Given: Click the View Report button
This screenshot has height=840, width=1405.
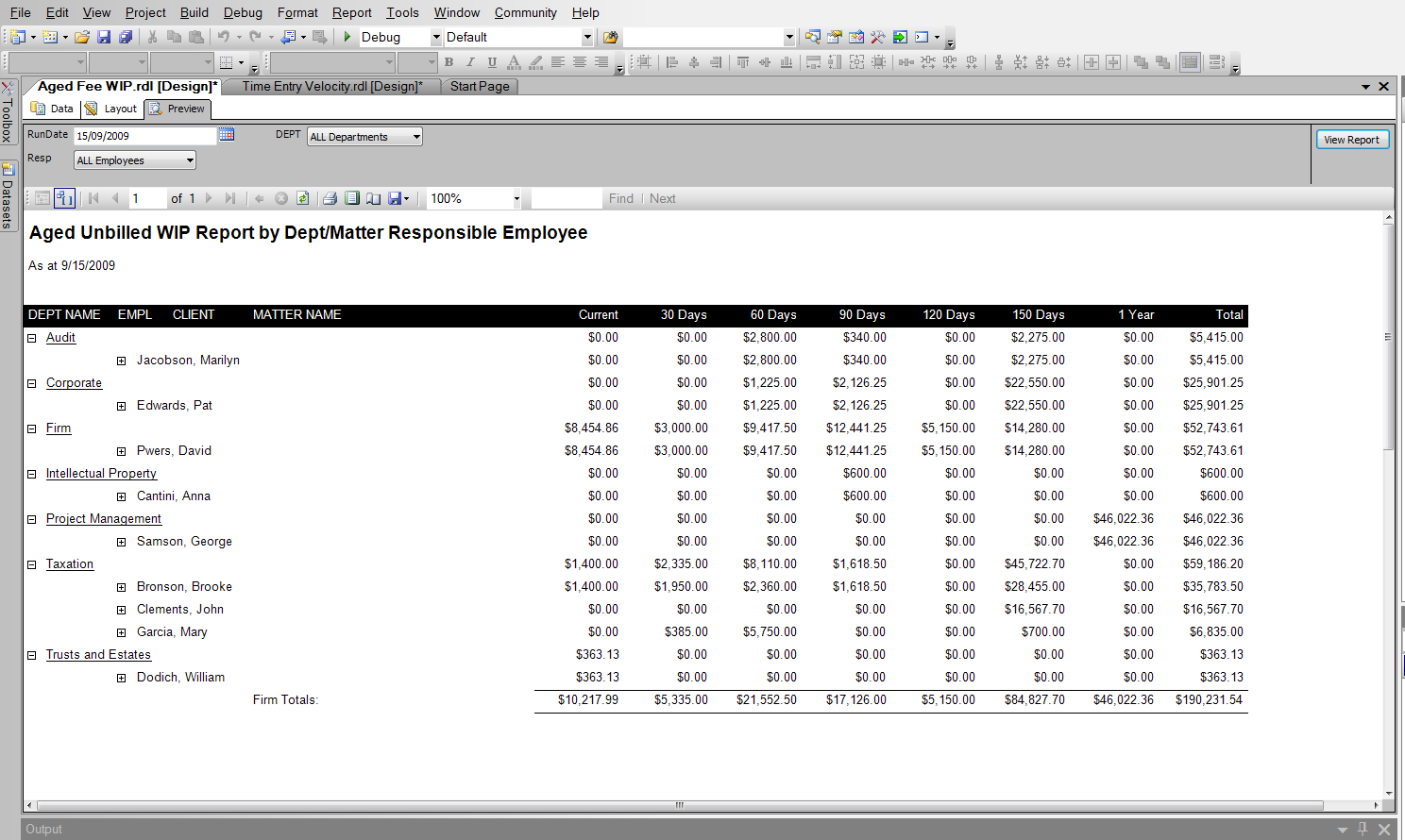Looking at the screenshot, I should (1352, 140).
